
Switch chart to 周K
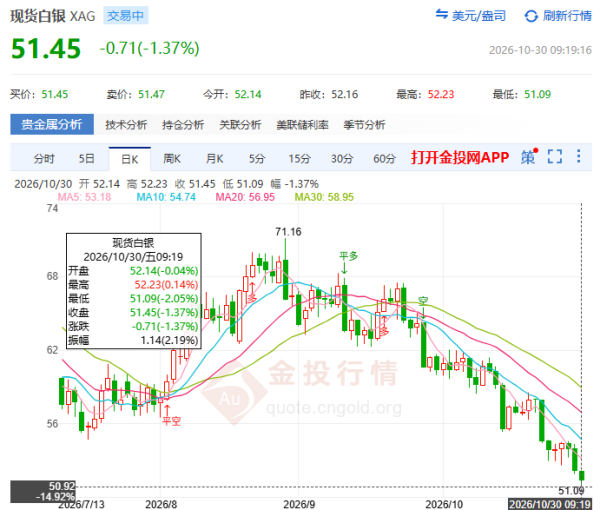coord(172,158)
